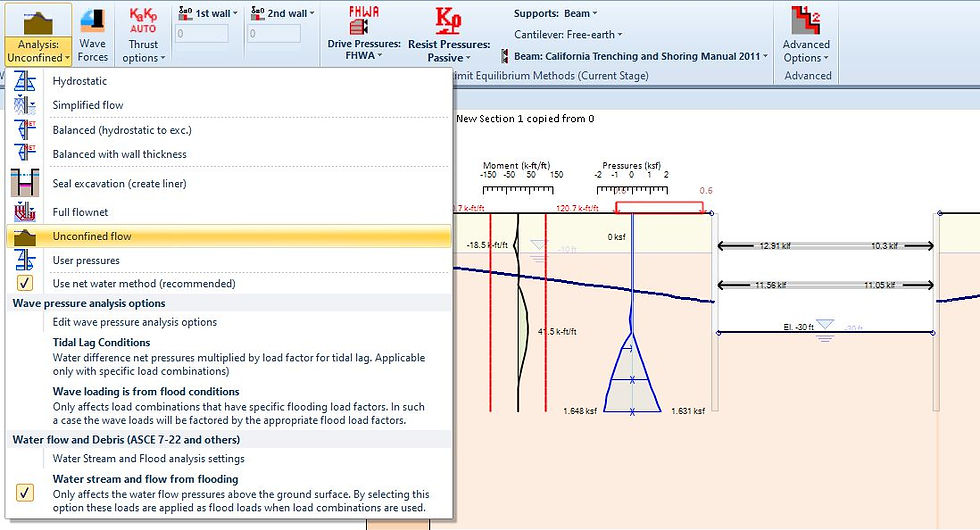The image size is (980, 530).
Task: Select Wave loading is from flood conditions
Action: 239,406
